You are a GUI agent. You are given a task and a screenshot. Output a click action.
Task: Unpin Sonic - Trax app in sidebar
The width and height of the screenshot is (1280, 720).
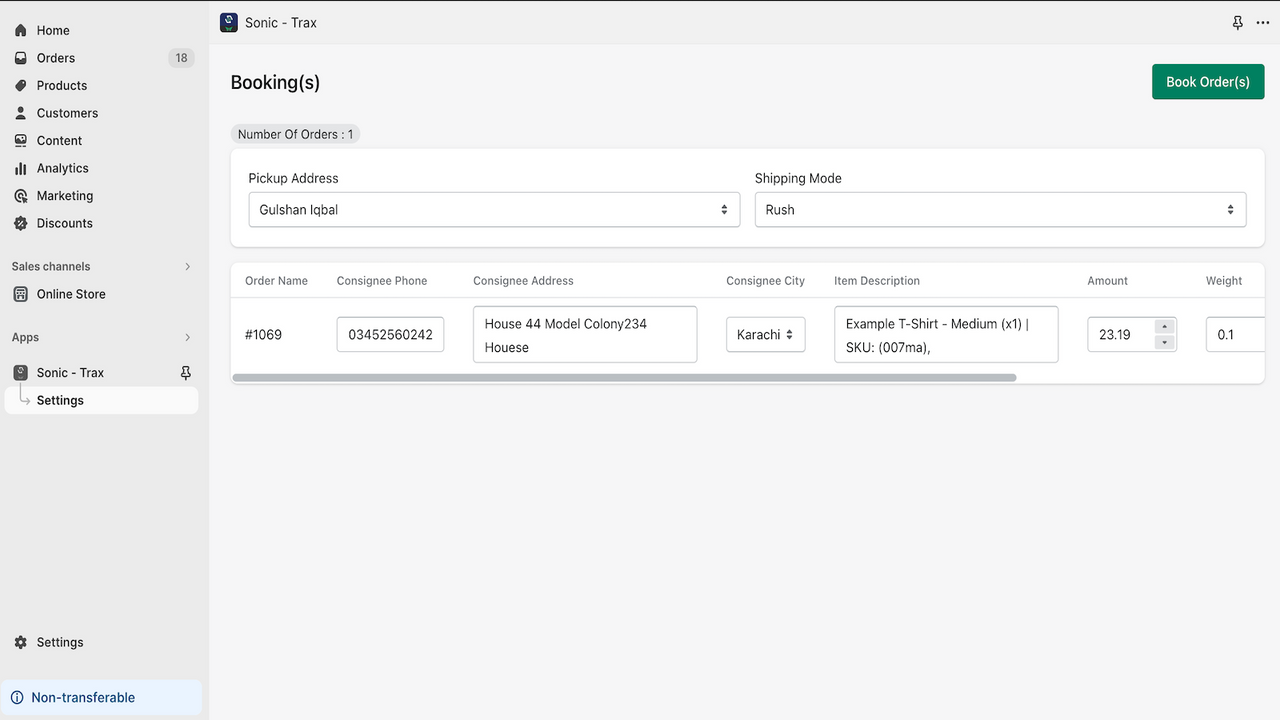185,372
